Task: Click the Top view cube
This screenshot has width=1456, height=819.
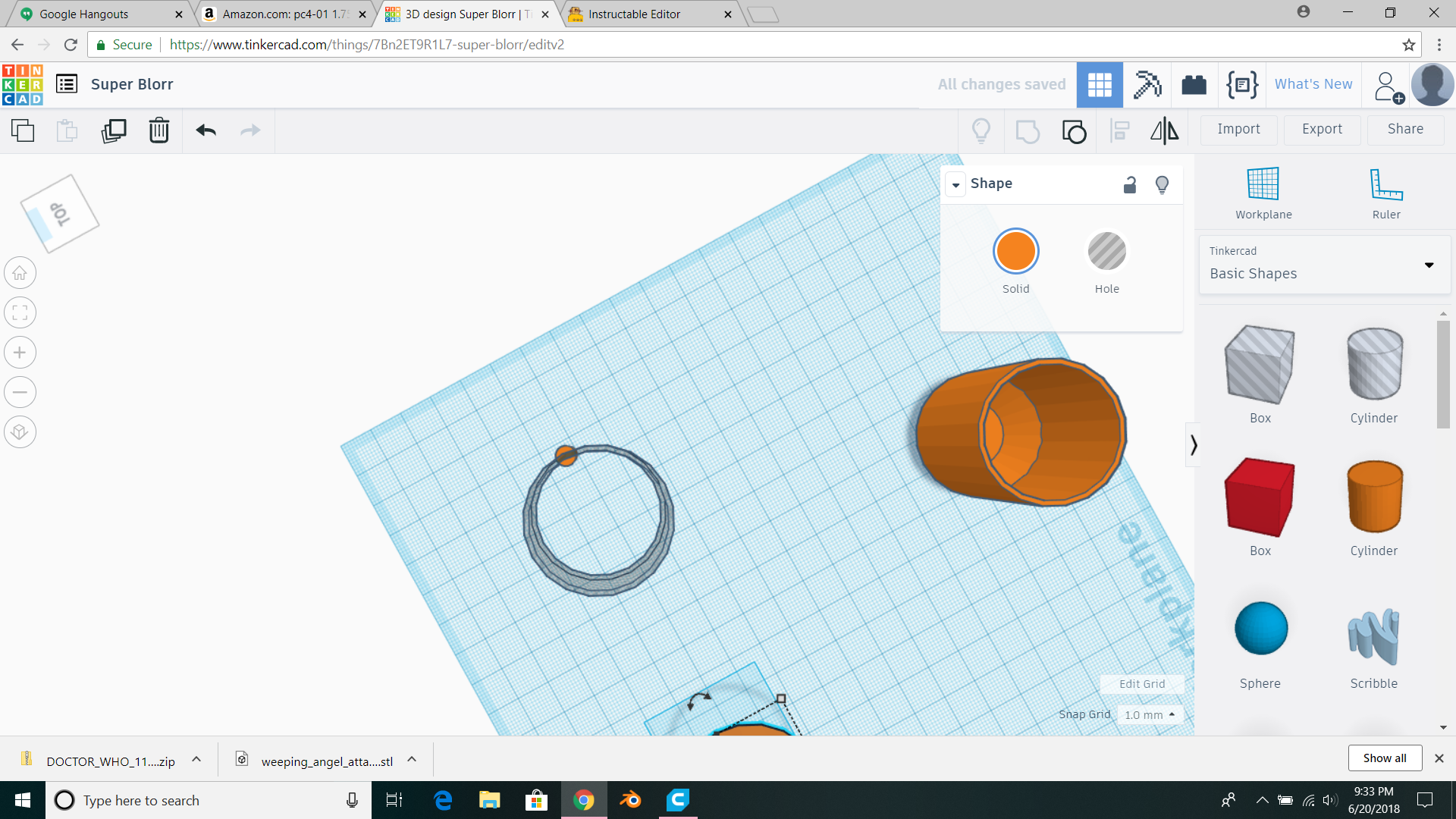Action: [59, 214]
